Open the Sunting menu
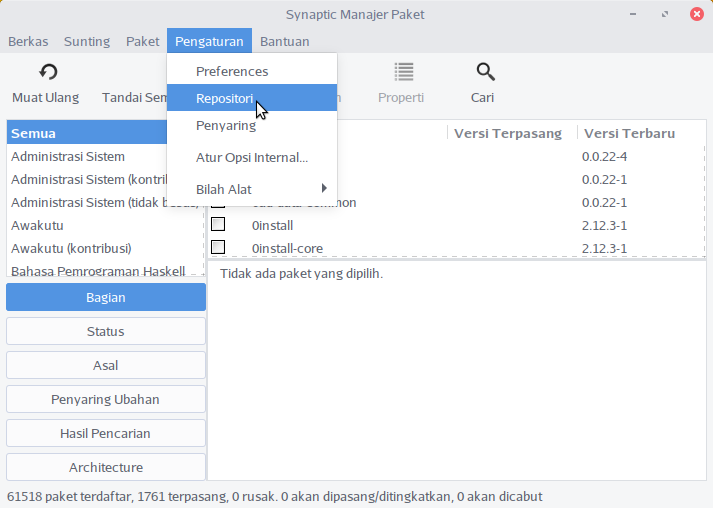 point(87,42)
